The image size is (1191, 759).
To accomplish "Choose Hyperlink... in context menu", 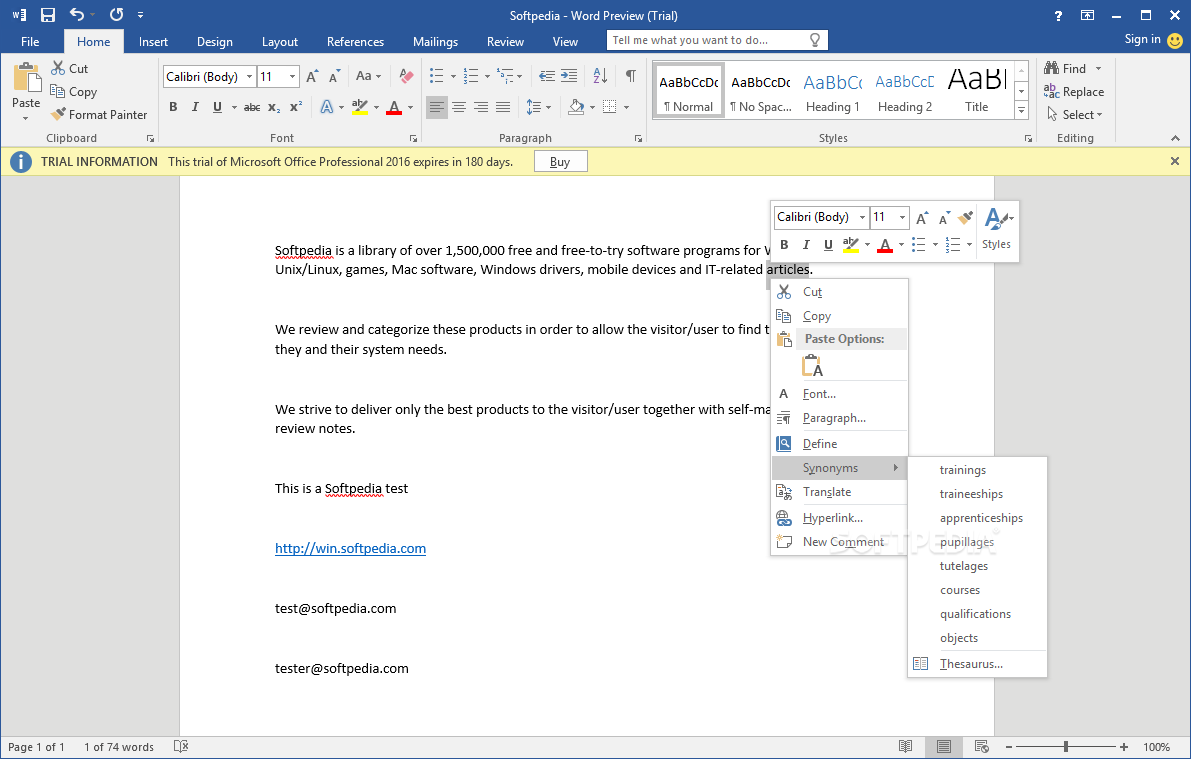I will 839,518.
